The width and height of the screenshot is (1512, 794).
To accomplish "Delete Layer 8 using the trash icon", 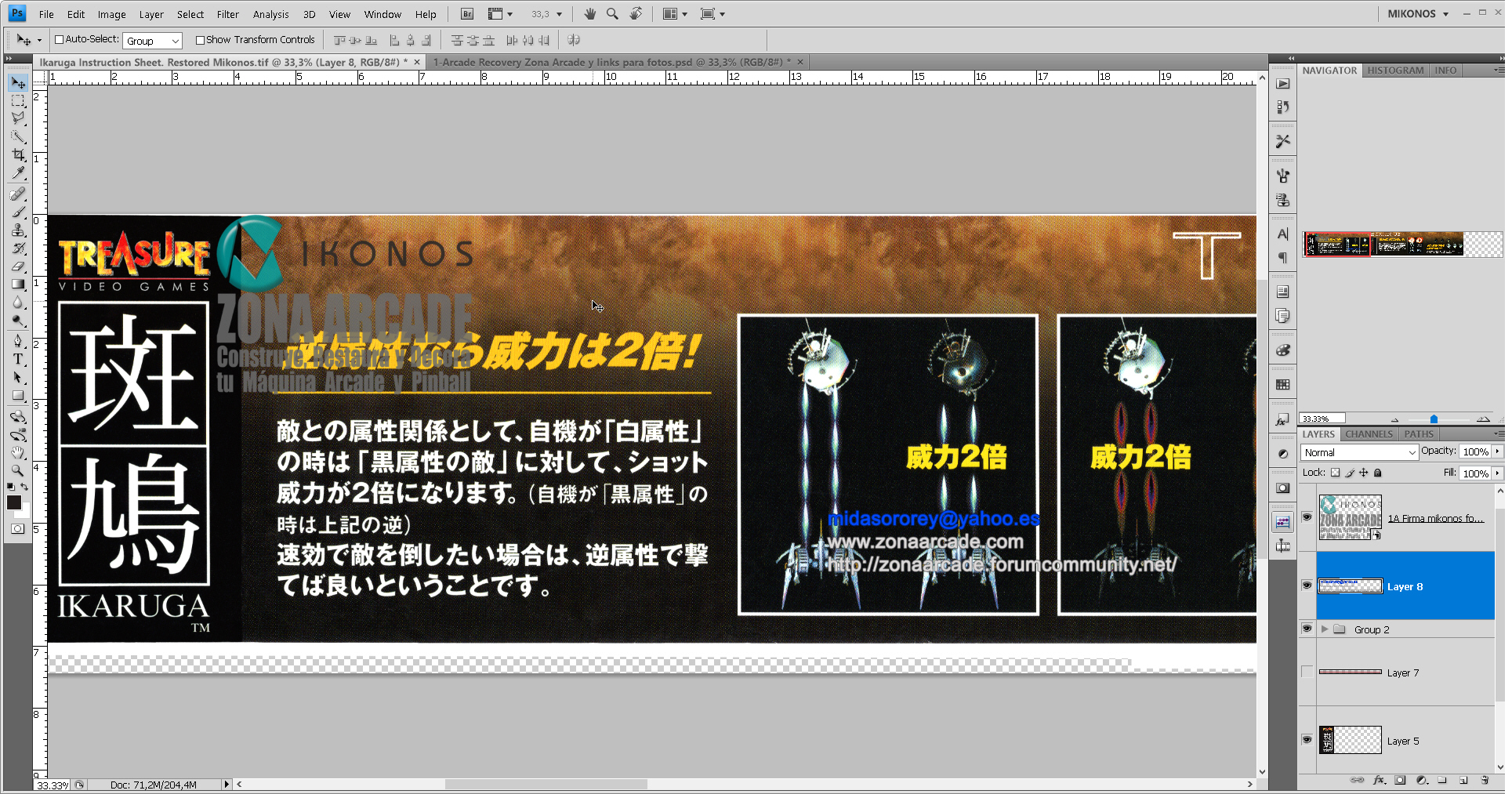I will pos(1486,781).
